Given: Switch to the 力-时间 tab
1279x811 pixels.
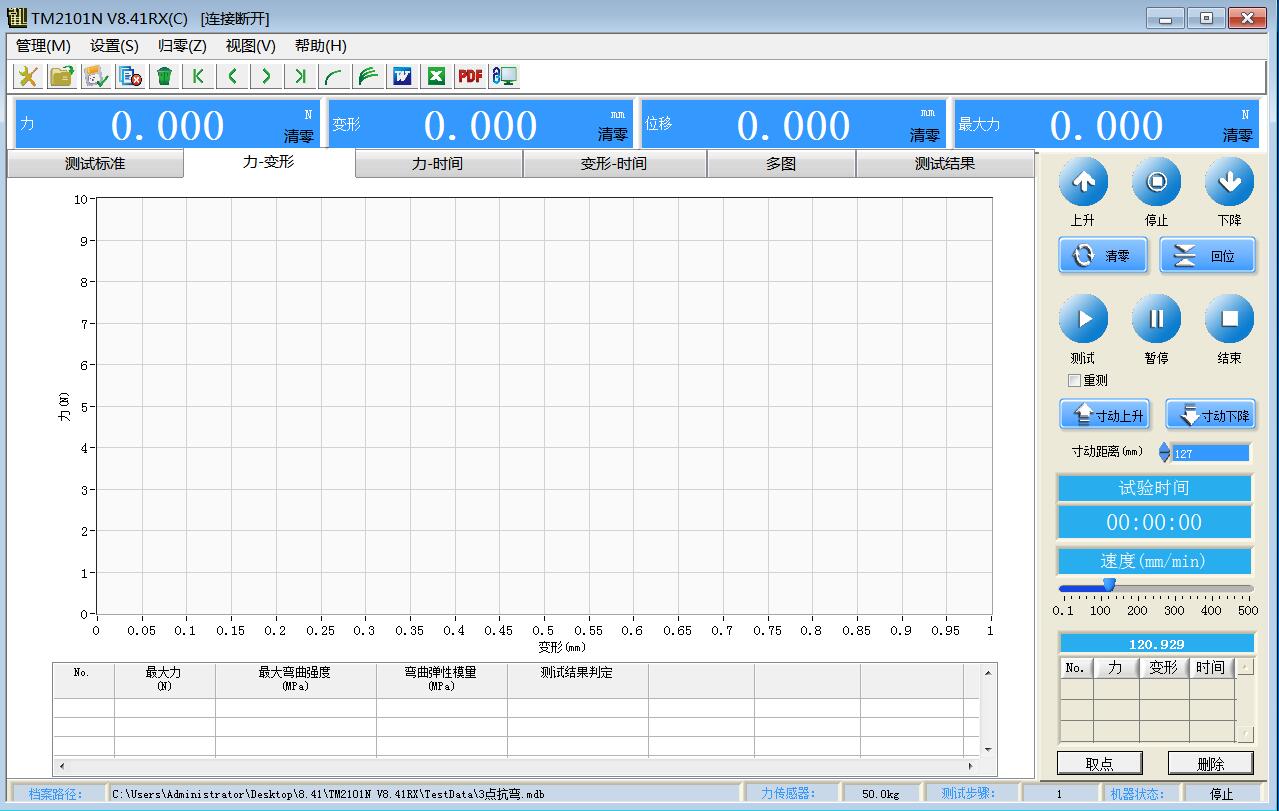Looking at the screenshot, I should click(438, 164).
